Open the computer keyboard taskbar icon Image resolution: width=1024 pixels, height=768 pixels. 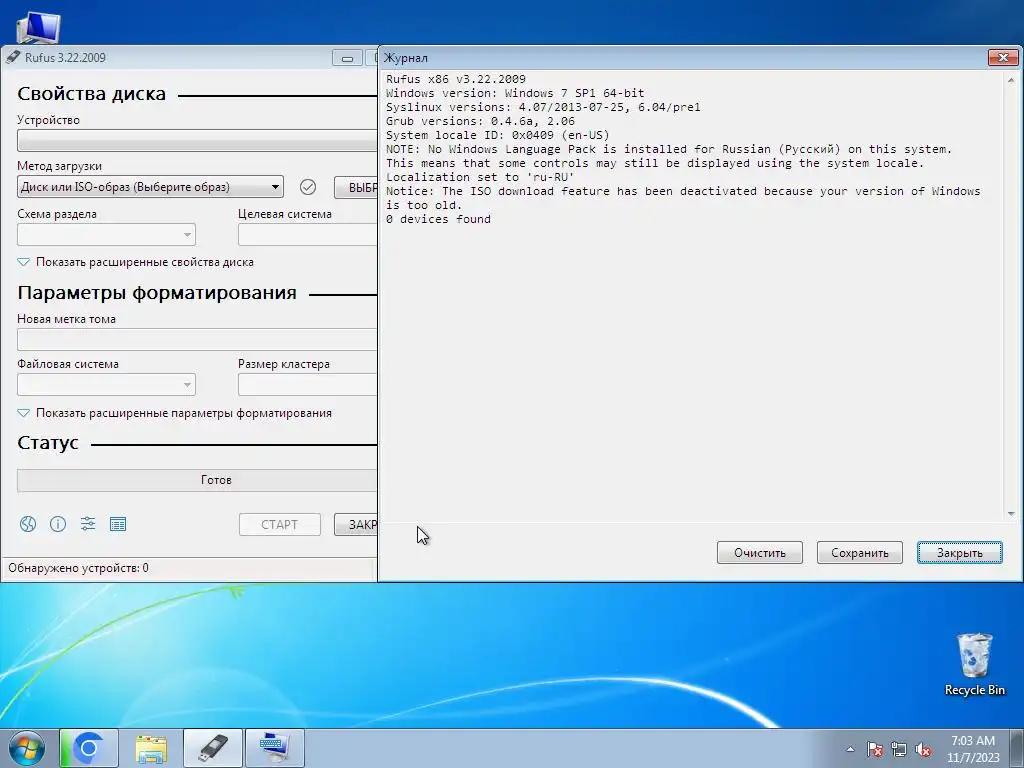coord(275,748)
